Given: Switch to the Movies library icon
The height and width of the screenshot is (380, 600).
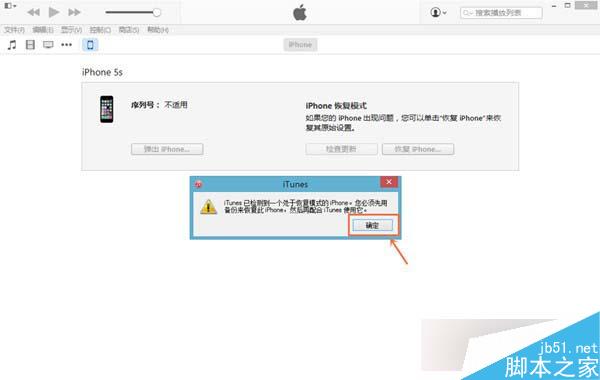Looking at the screenshot, I should tap(30, 45).
